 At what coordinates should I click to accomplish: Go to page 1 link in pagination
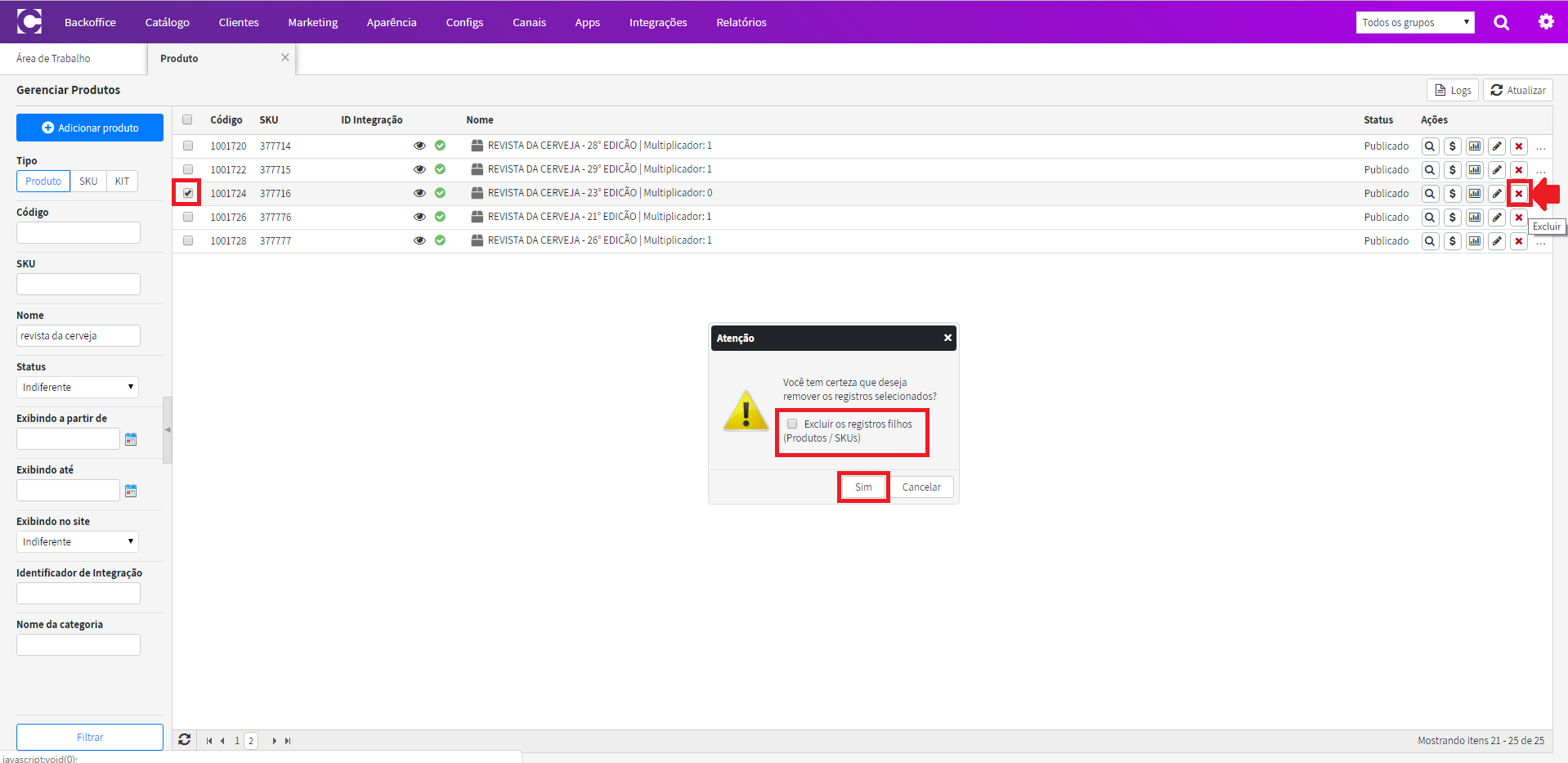coord(237,741)
